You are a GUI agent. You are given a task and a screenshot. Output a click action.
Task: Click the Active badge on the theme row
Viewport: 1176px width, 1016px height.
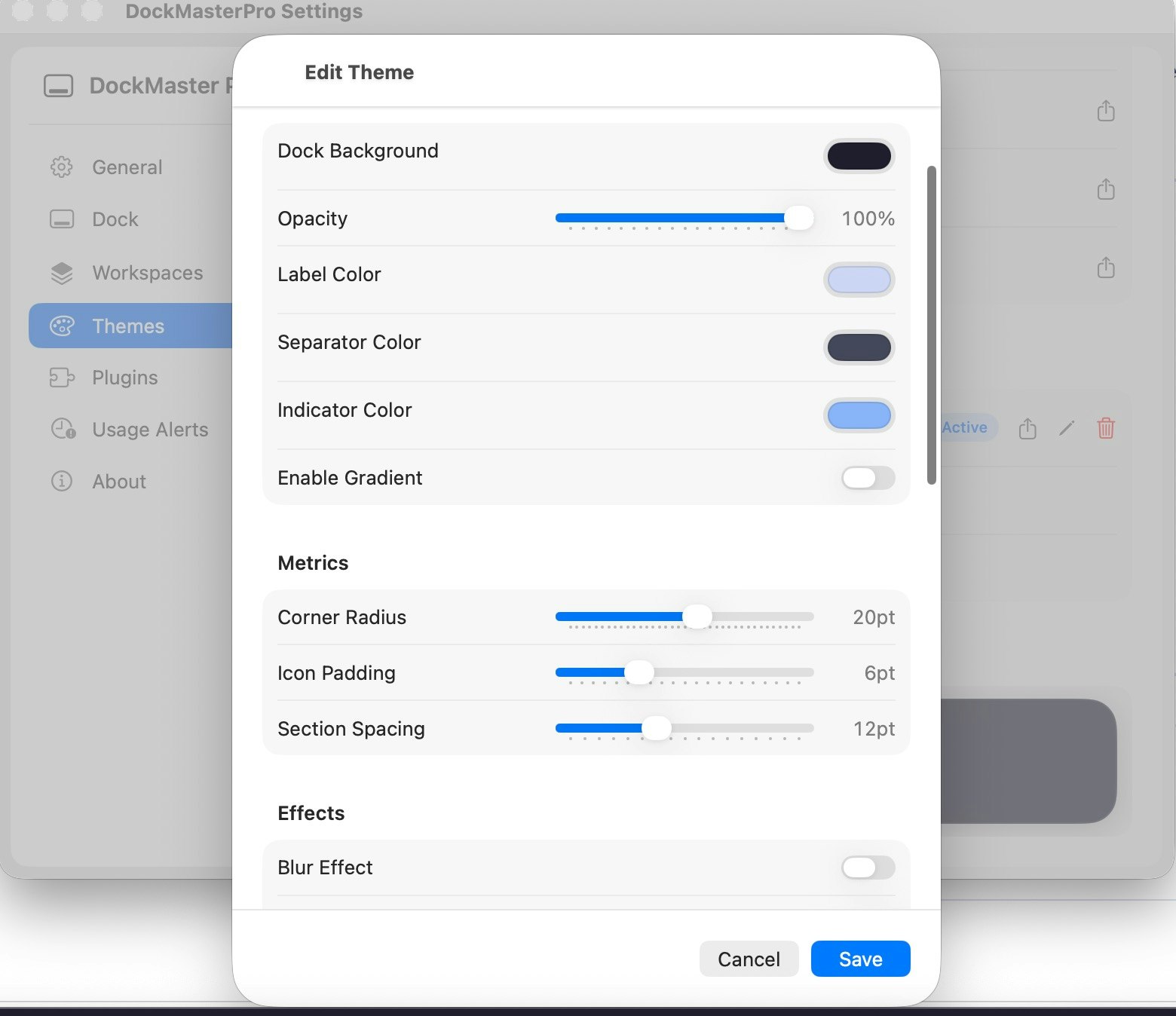pyautogui.click(x=969, y=427)
